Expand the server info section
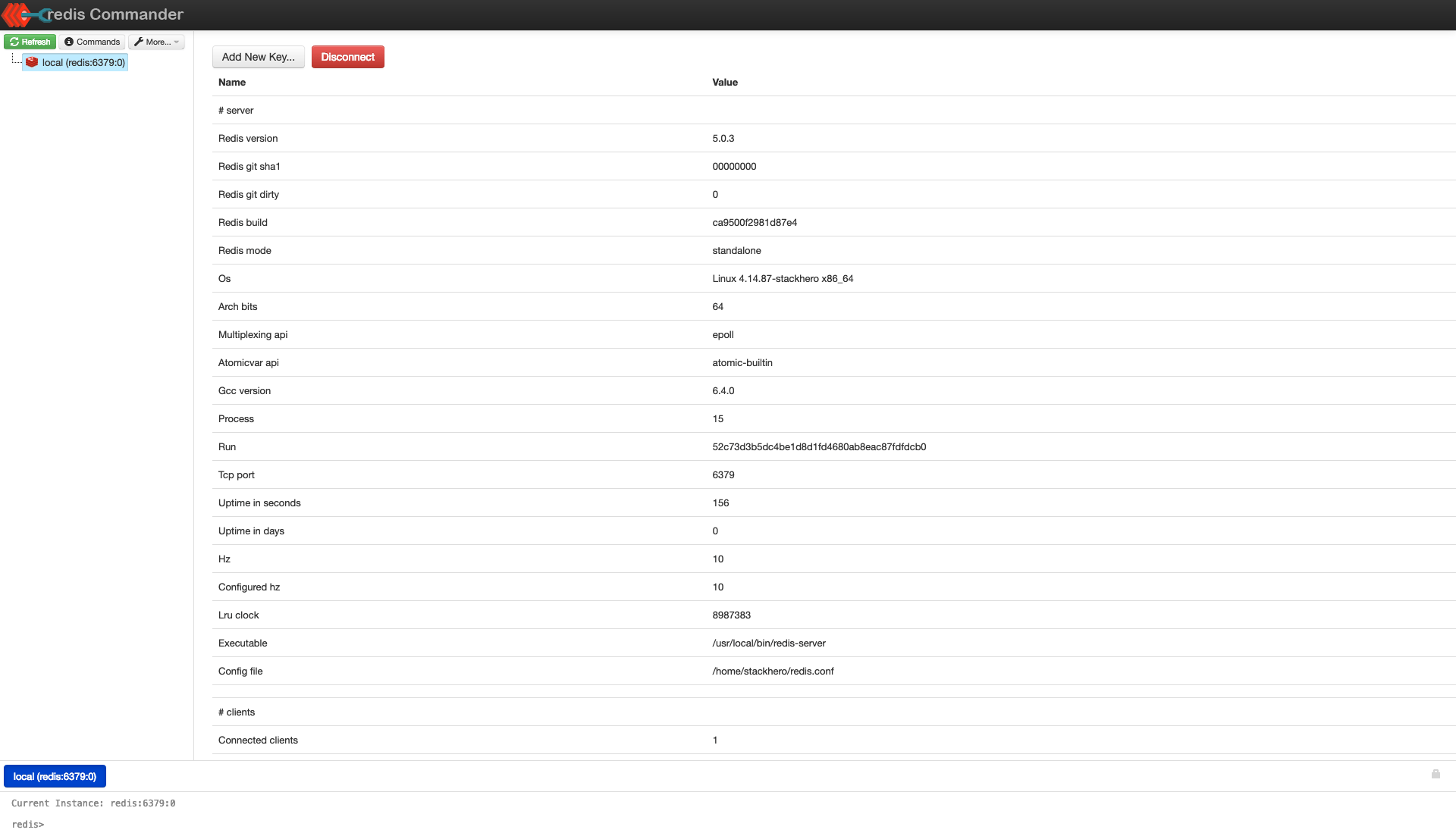 click(236, 110)
